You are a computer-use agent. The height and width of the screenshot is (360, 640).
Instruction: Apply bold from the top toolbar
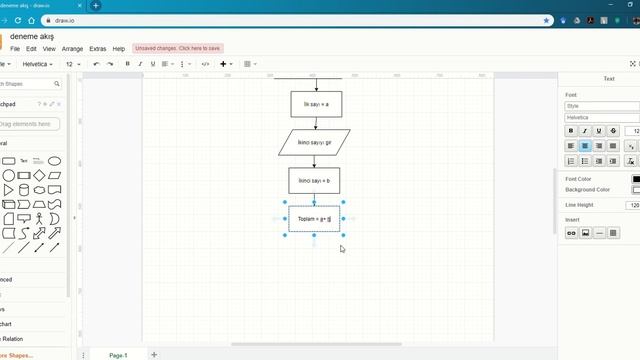[127, 64]
